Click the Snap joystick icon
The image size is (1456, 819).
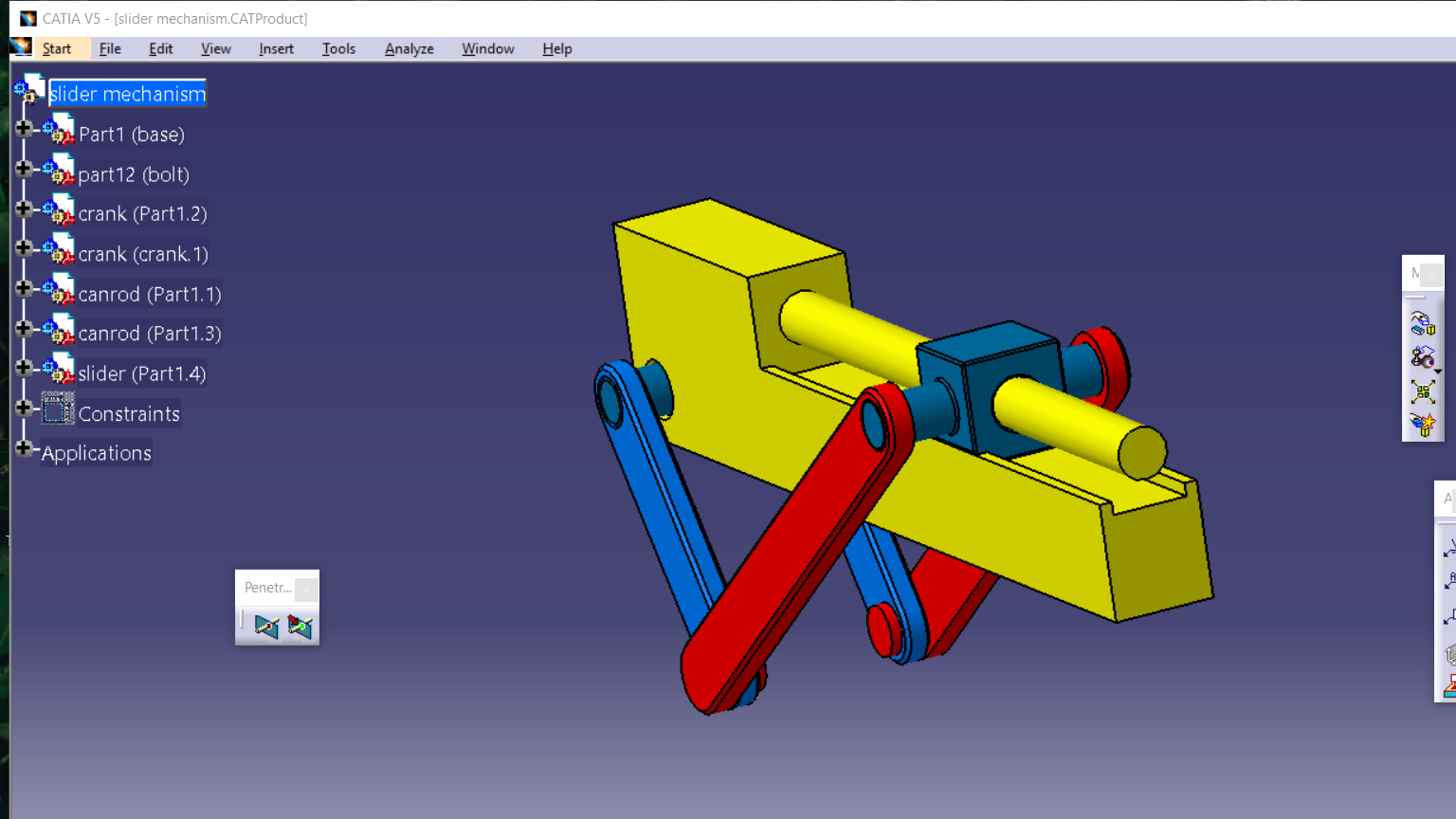[1421, 357]
